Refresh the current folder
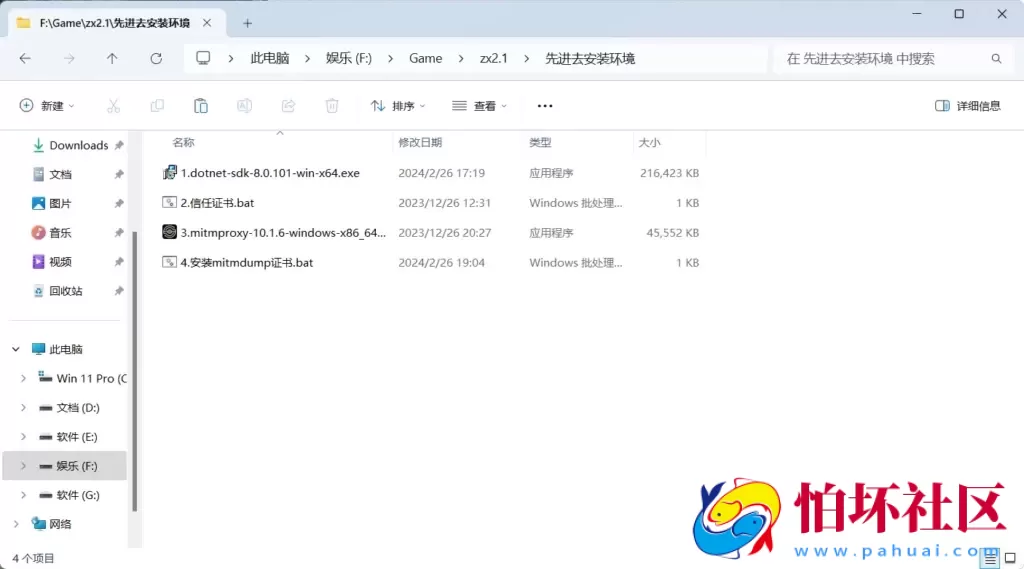Image resolution: width=1024 pixels, height=569 pixels. click(156, 58)
